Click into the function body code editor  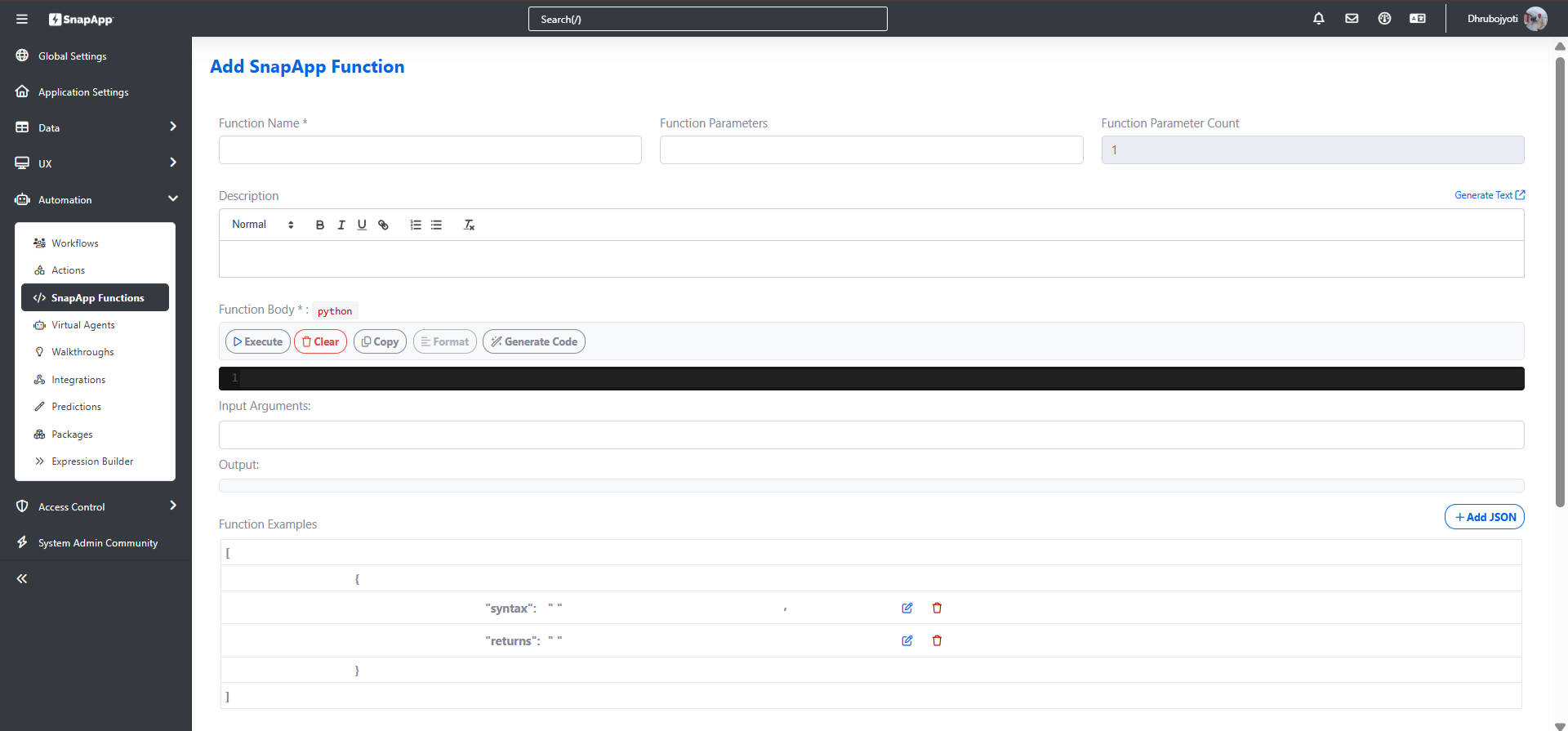click(x=871, y=378)
